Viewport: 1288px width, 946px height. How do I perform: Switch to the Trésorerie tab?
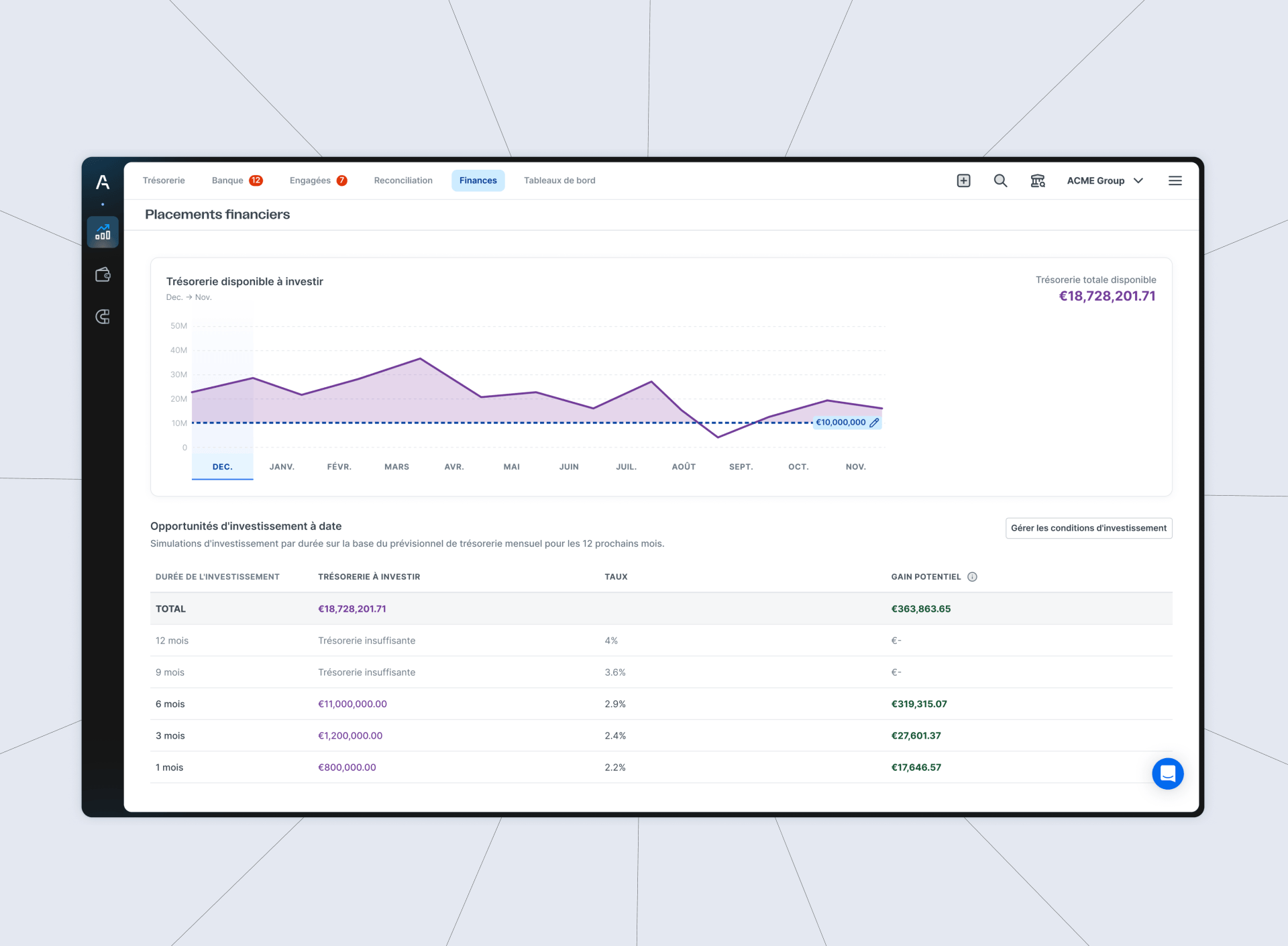point(164,180)
